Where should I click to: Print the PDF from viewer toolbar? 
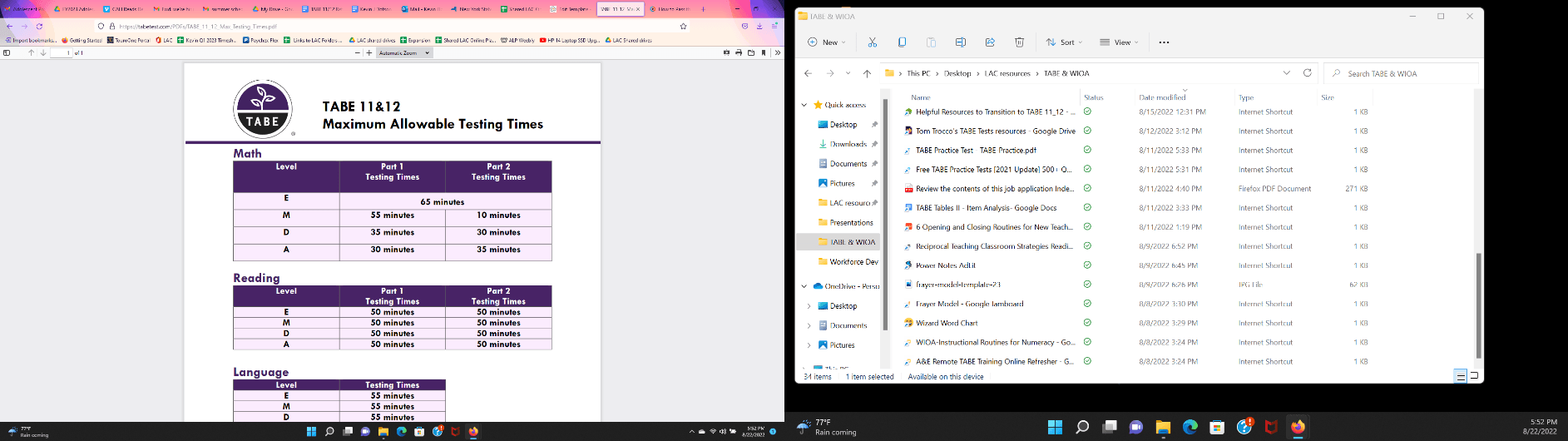[739, 52]
